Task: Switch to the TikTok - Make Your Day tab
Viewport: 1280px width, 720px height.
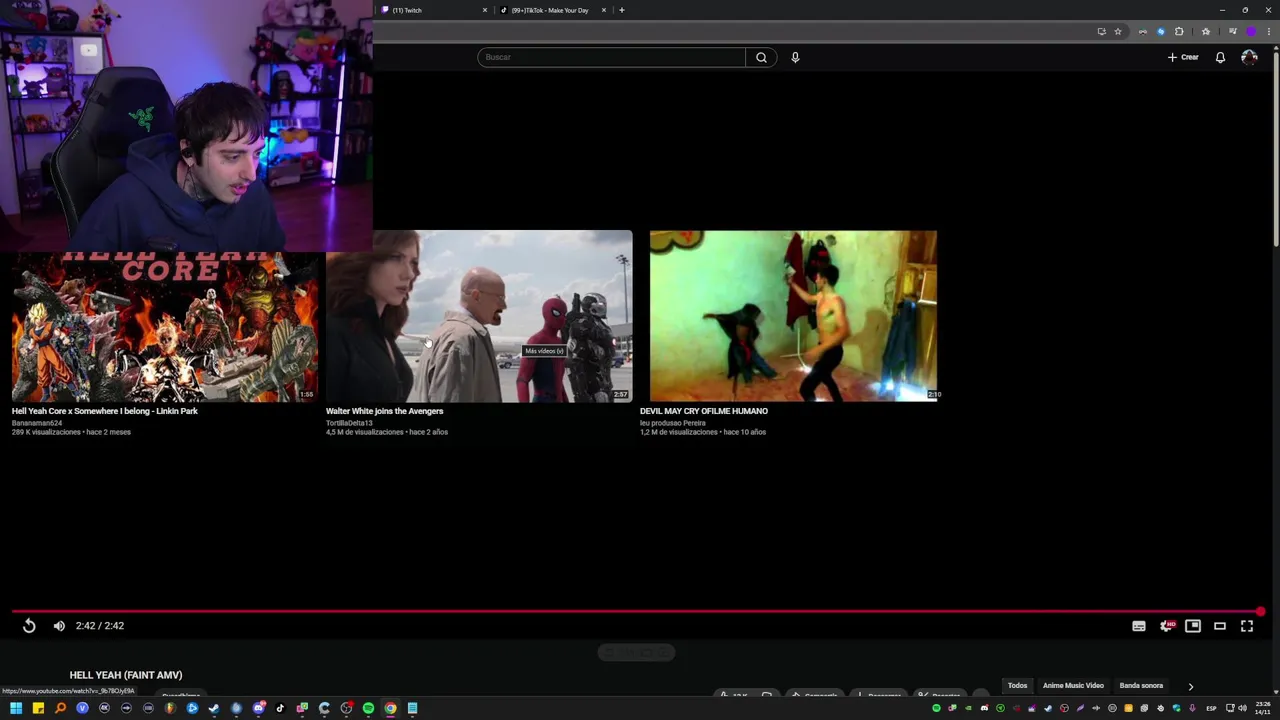Action: click(553, 10)
